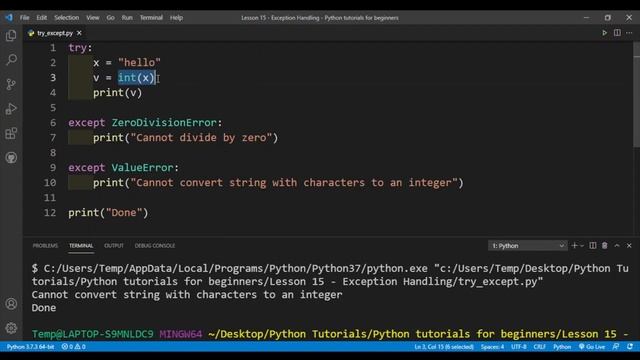Screen dimensions: 640x360
Task: Close the terminal panel
Action: coord(629,245)
